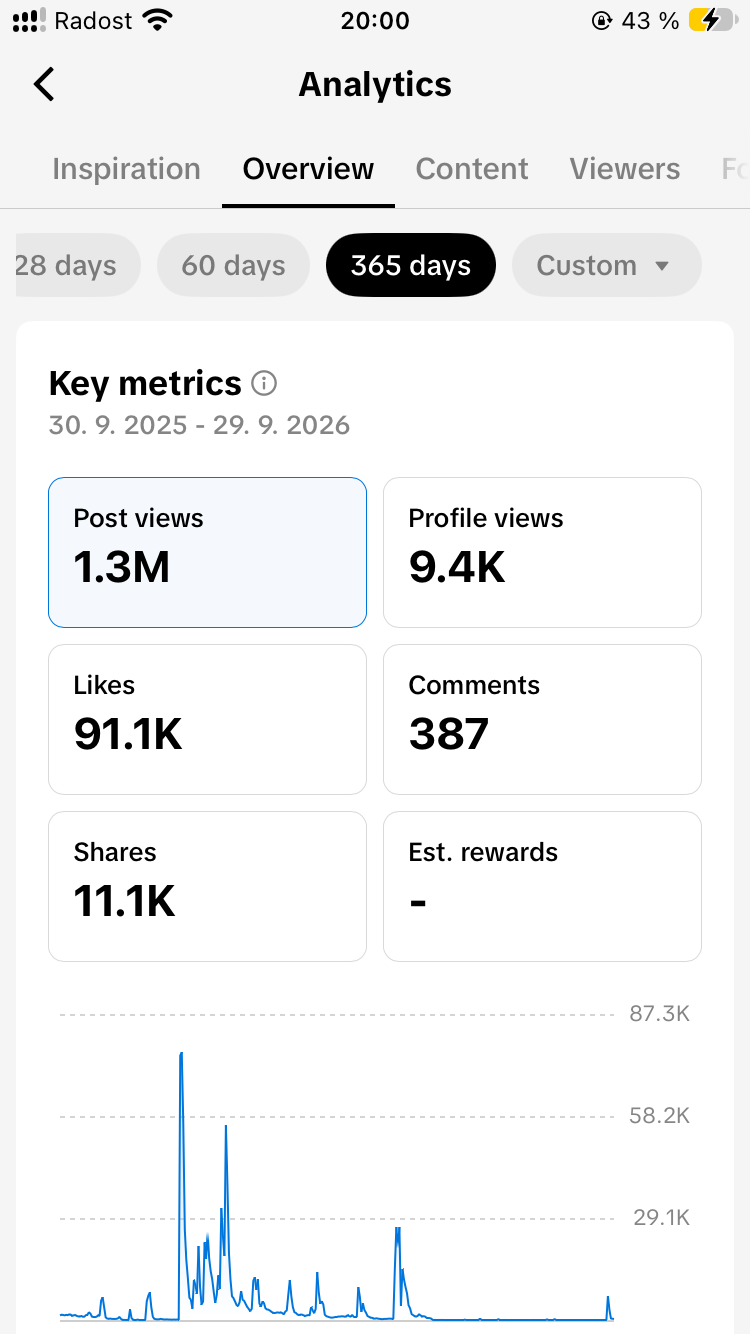The image size is (750, 1334).
Task: Click the Custom dropdown arrow
Action: 661,266
